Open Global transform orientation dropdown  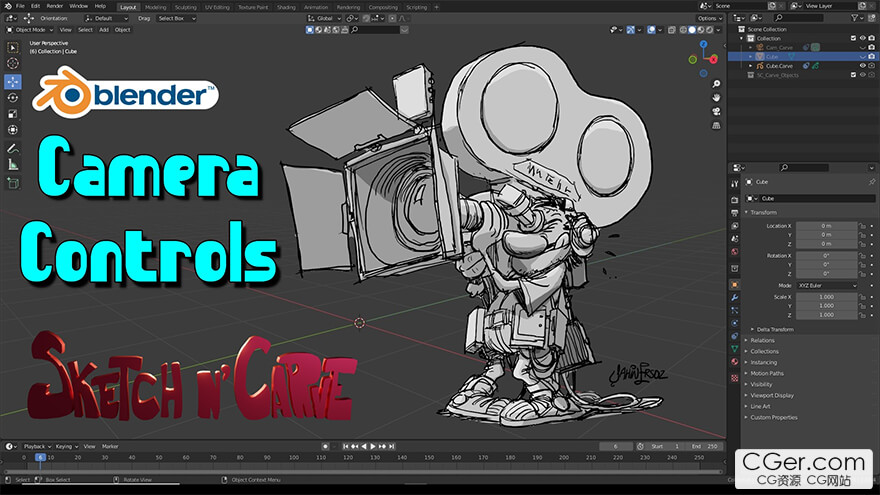[x=324, y=19]
